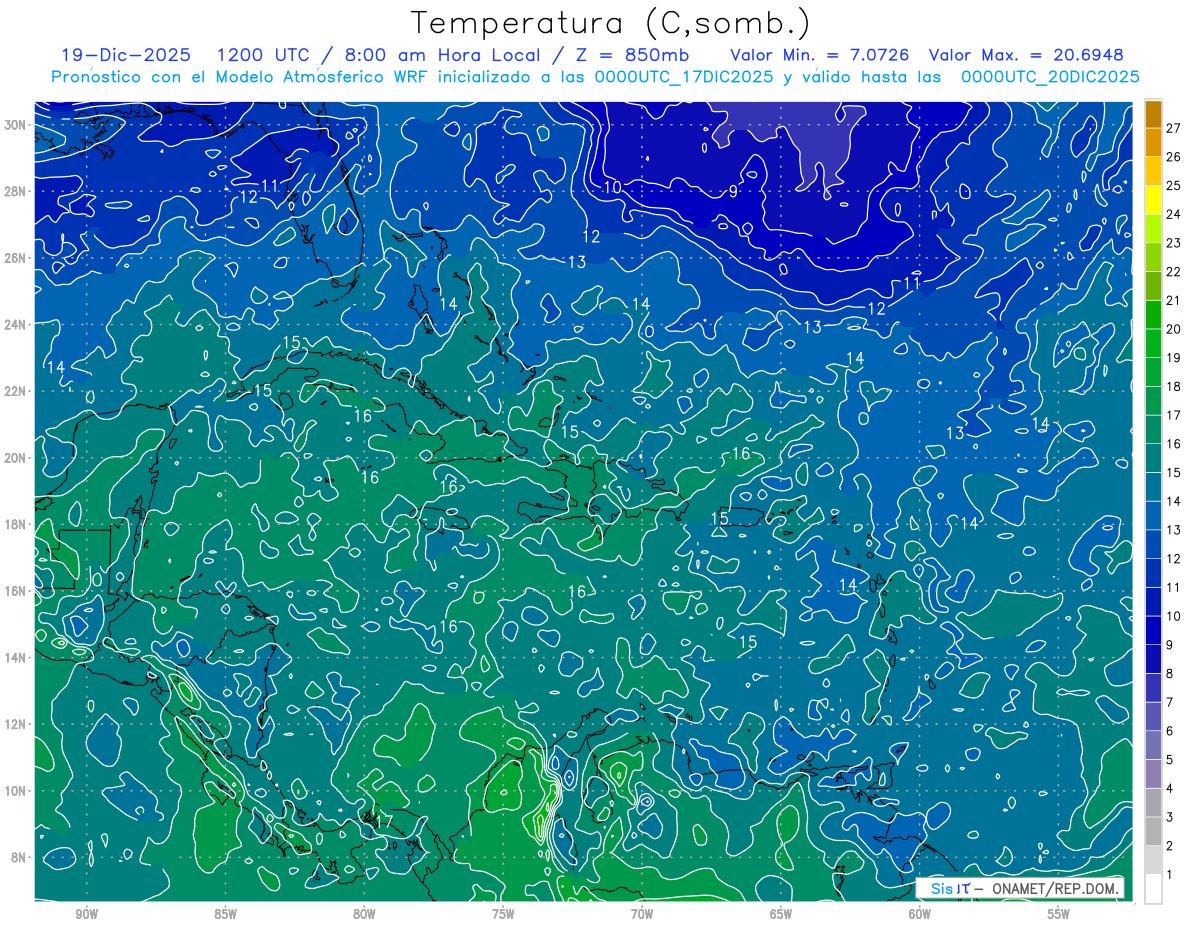Click the color scale swatch between 14 and 15
1200x927 pixels.
pos(1153,487)
